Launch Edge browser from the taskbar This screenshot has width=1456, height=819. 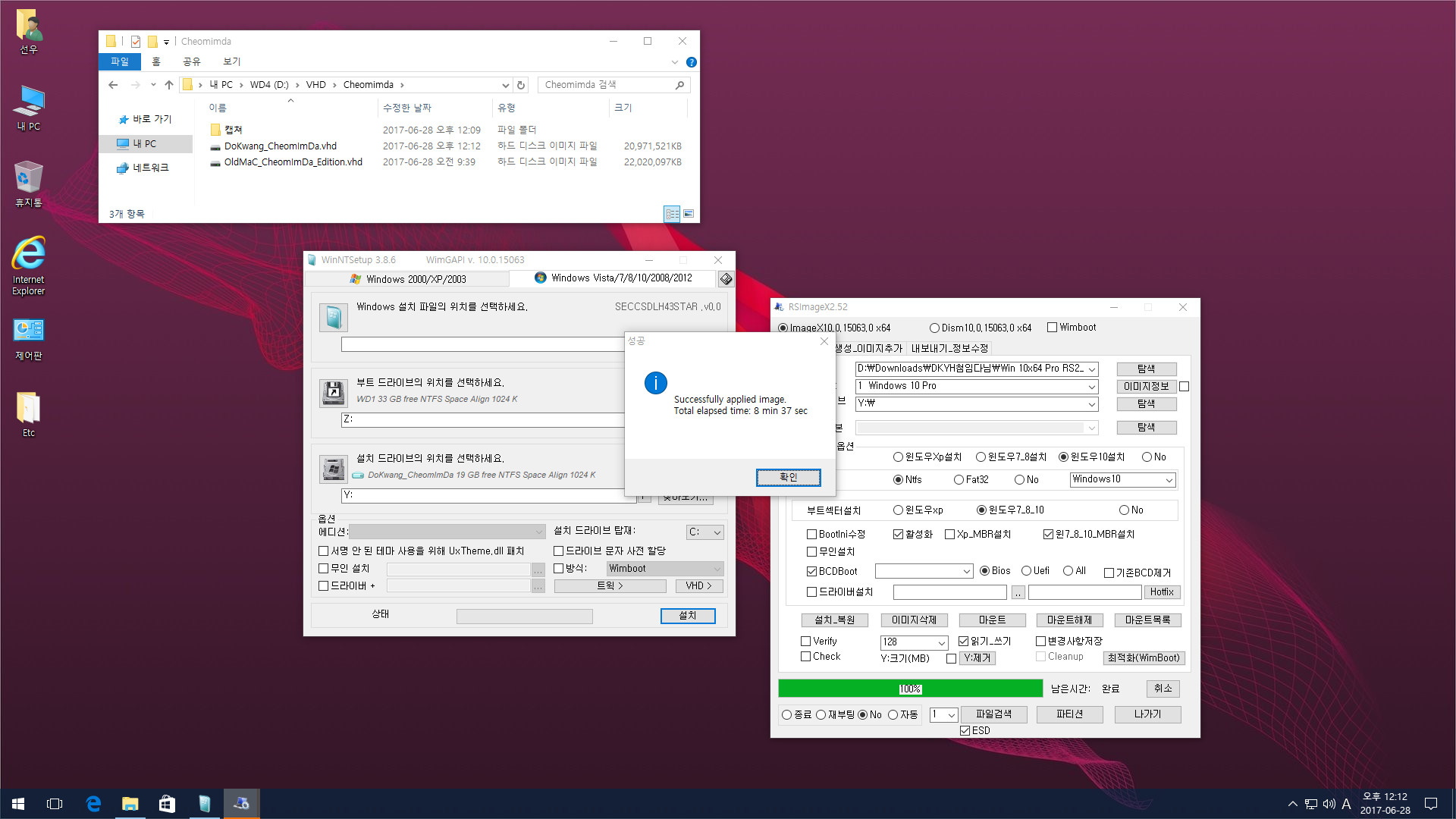[93, 804]
